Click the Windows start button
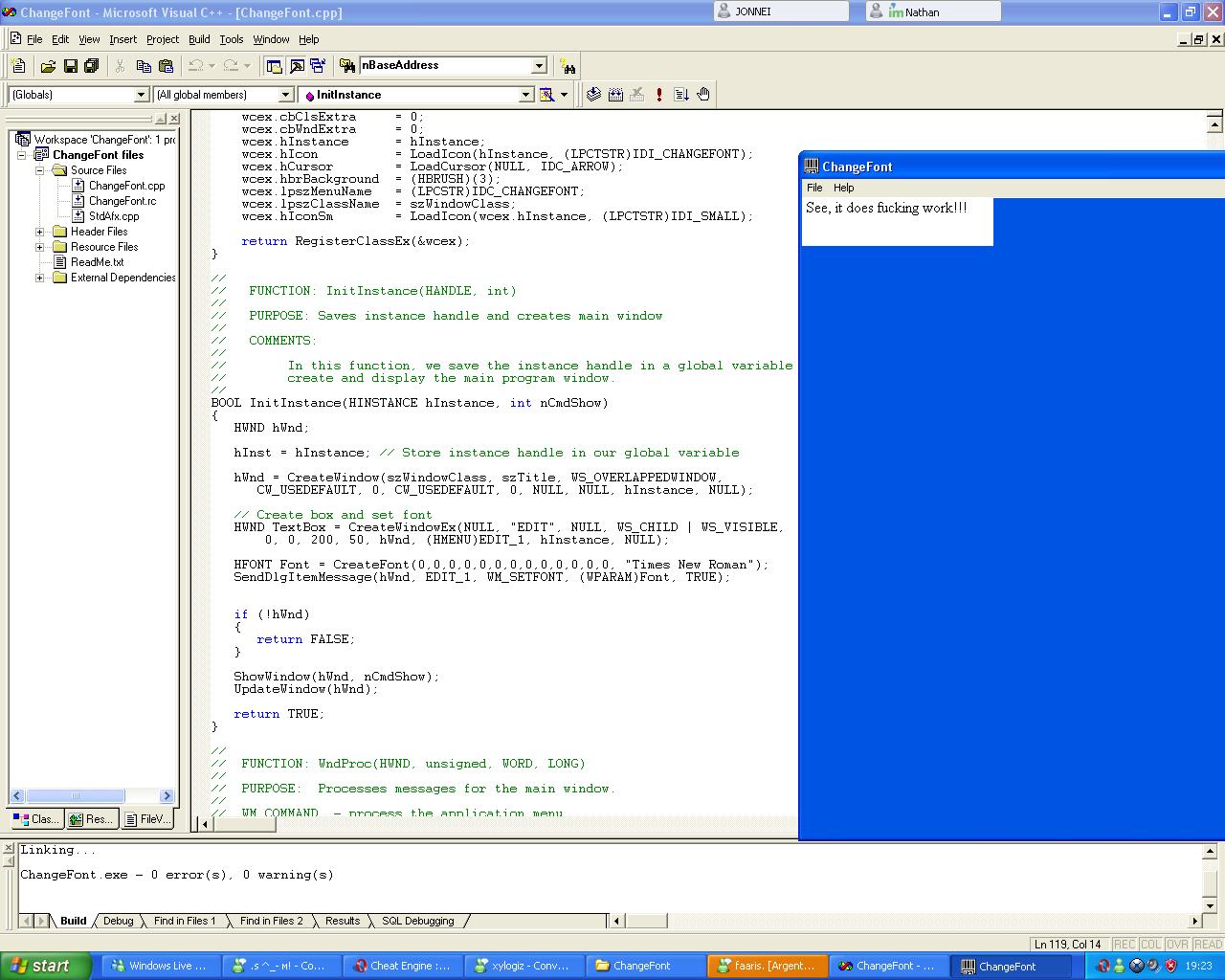The height and width of the screenshot is (980, 1225). coord(46,966)
